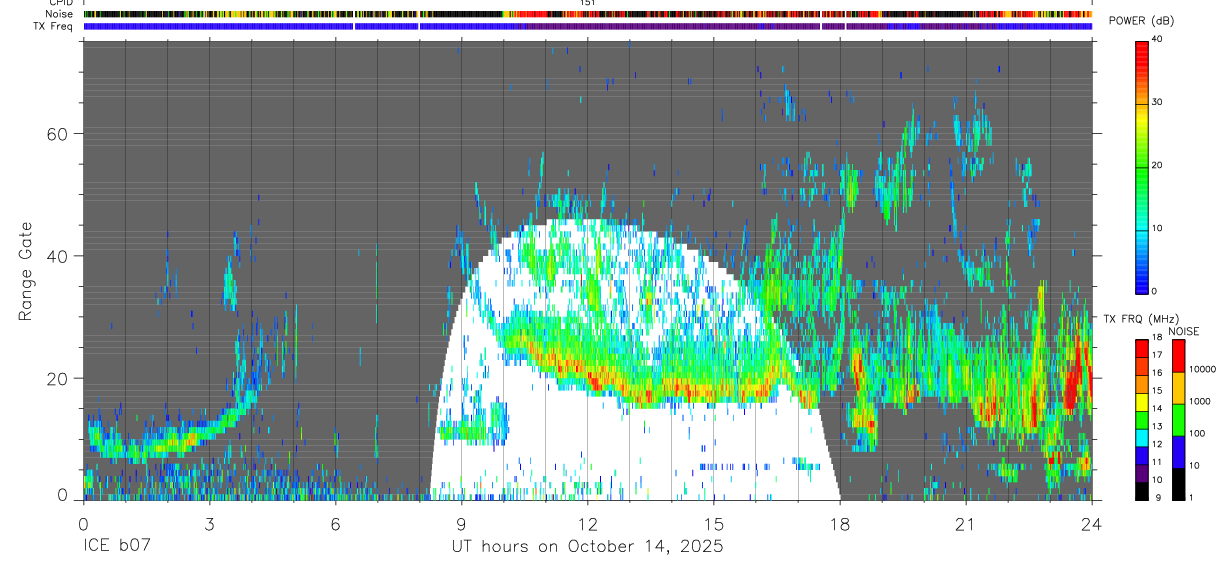Click the 6 tick label on the UT hours axis
1228x567 pixels.
click(x=335, y=524)
